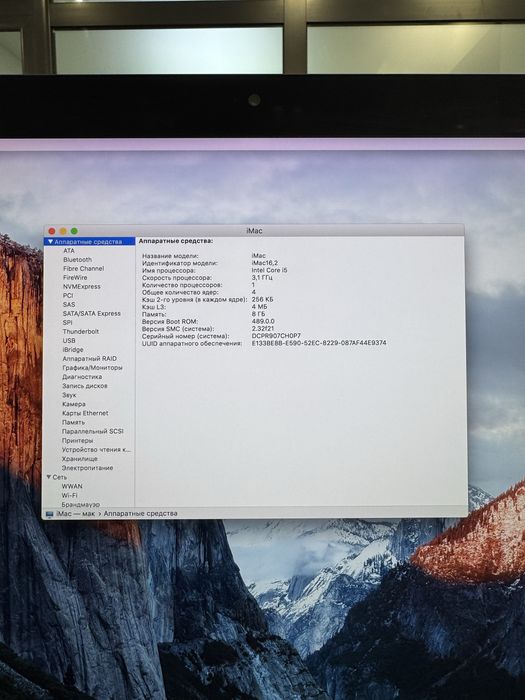Image resolution: width=525 pixels, height=700 pixels.
Task: Click the 8 ГБ memory value
Action: coord(258,314)
